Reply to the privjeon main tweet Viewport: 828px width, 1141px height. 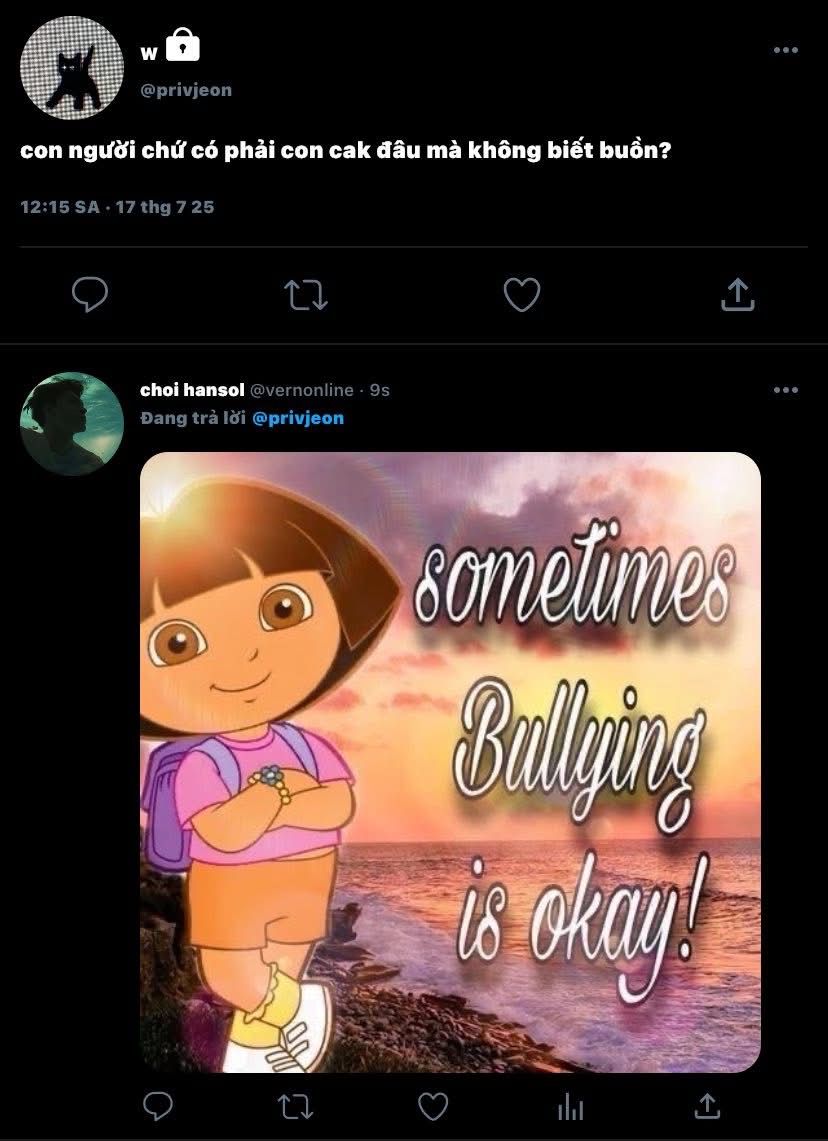point(90,295)
